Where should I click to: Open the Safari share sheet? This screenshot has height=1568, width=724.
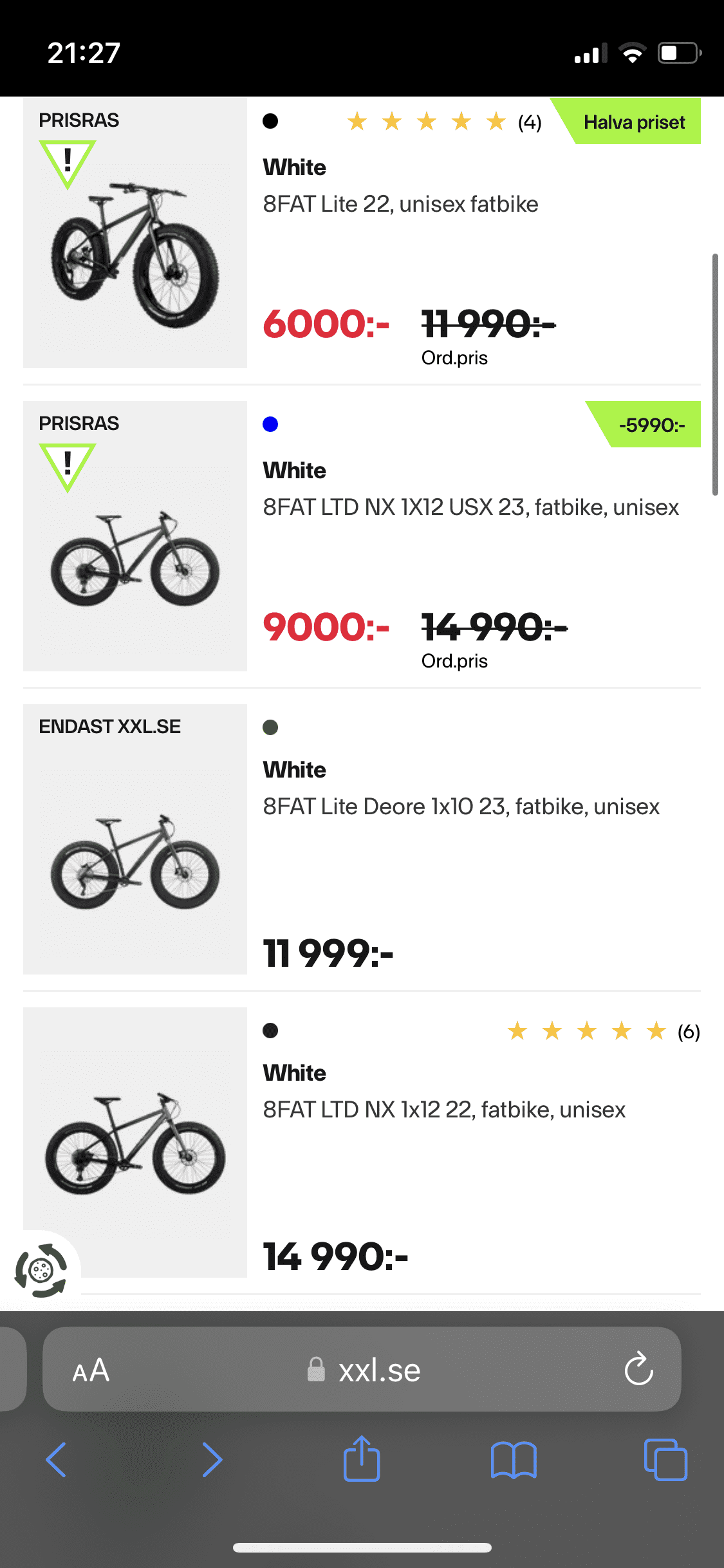[x=362, y=1459]
